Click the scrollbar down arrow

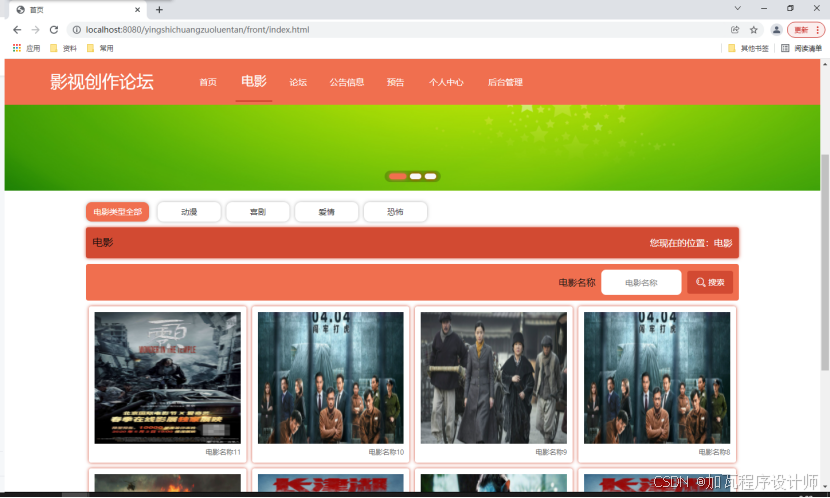(x=825, y=486)
